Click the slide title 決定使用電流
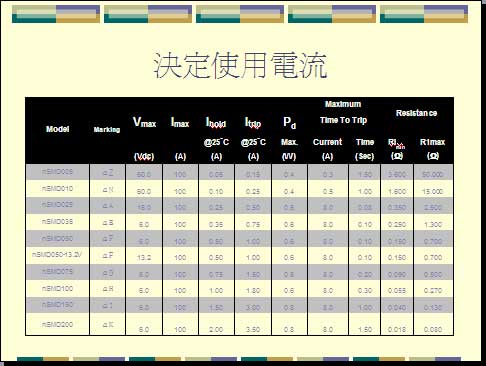The image size is (486, 366). tap(240, 65)
